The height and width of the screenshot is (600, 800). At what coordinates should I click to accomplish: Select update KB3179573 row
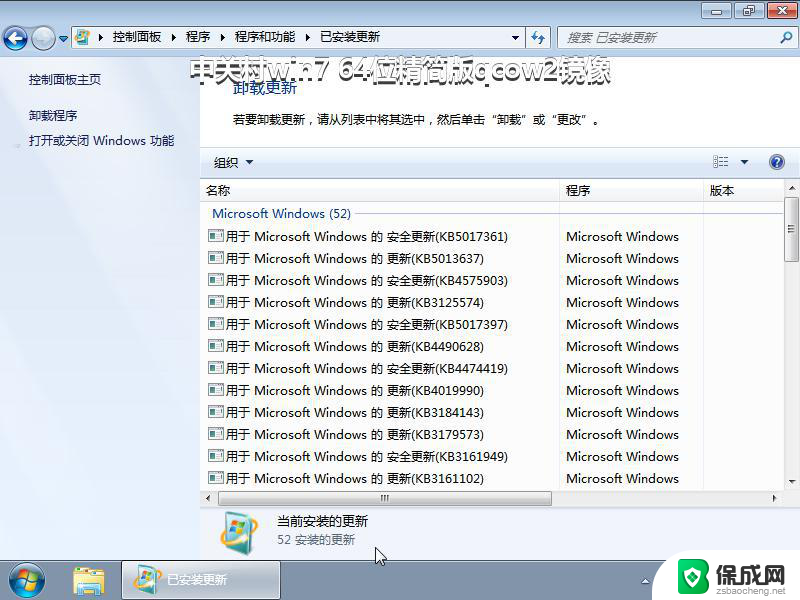point(492,434)
